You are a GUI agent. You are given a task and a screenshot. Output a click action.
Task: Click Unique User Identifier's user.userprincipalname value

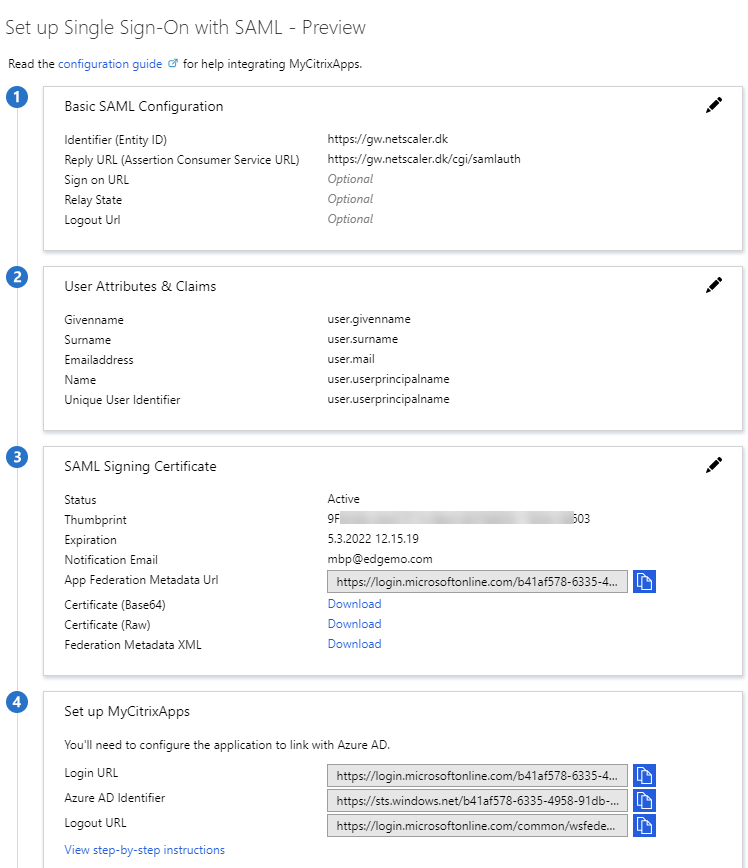click(x=388, y=399)
